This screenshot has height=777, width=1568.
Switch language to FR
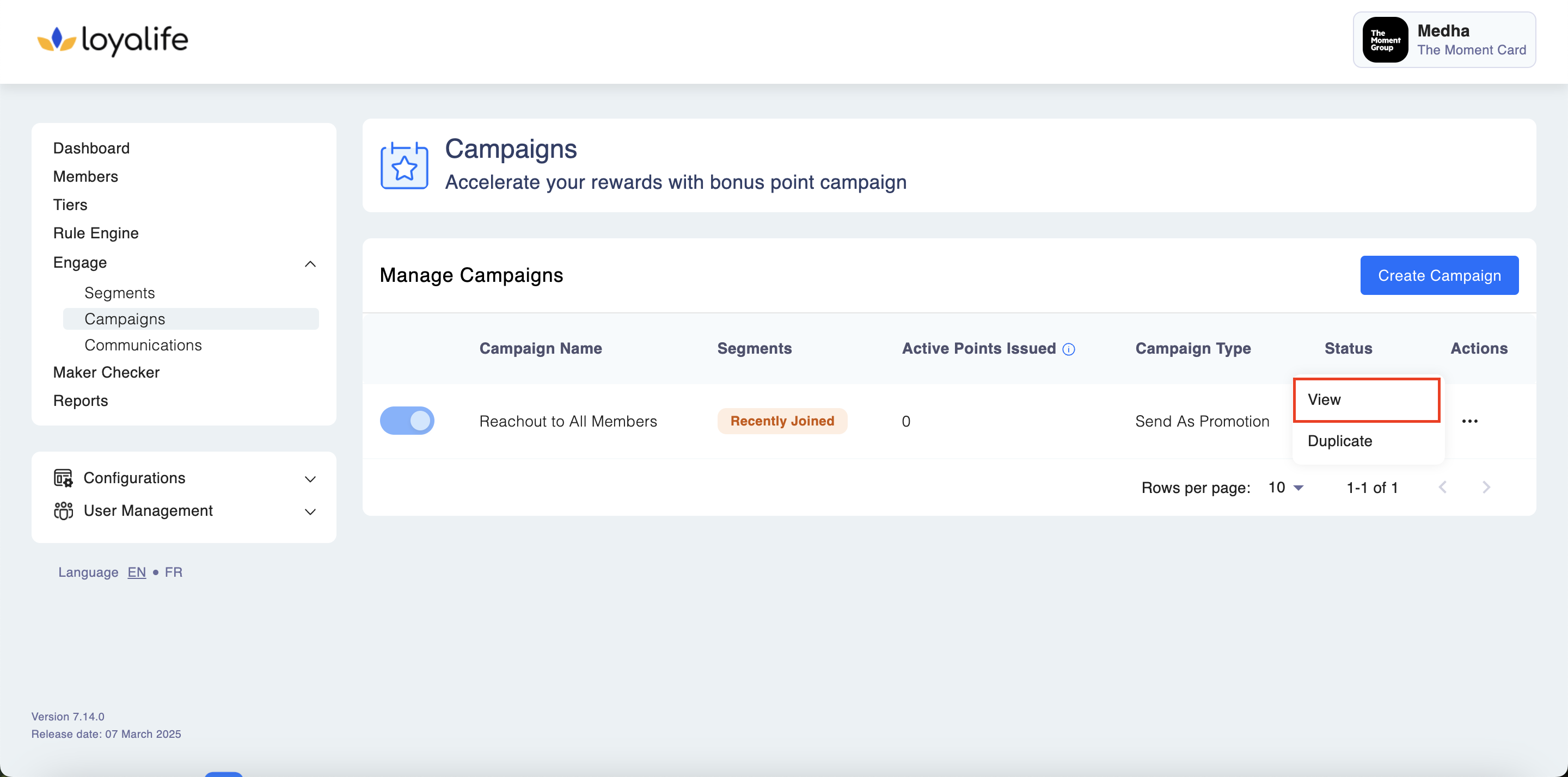pos(174,572)
